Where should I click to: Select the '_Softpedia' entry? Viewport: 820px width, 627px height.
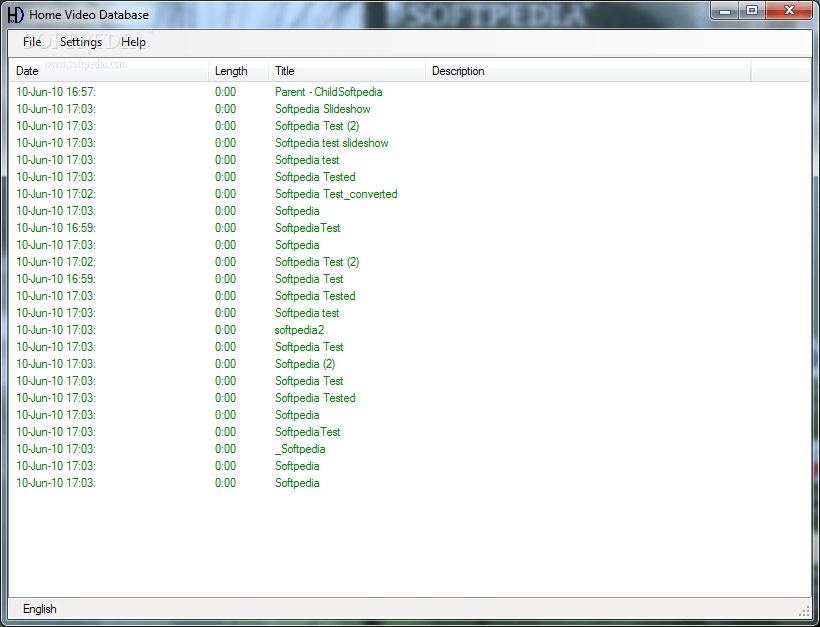300,449
